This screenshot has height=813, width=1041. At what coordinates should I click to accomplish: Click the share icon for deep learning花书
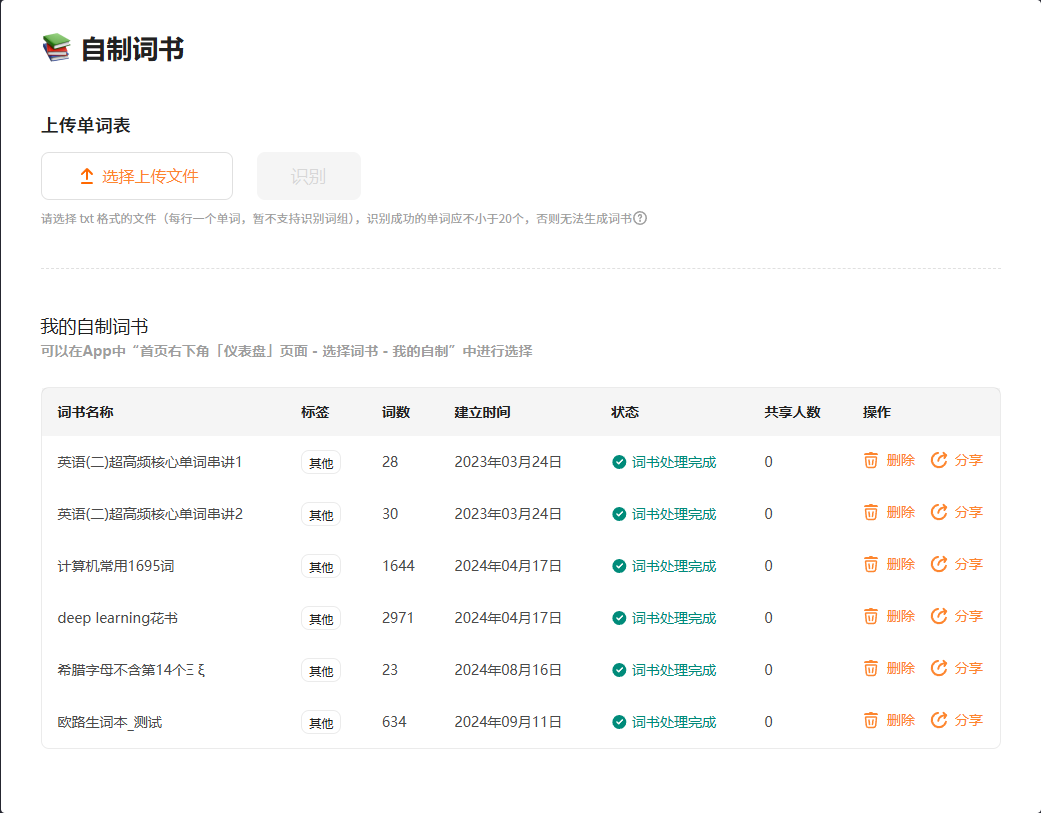pyautogui.click(x=939, y=616)
